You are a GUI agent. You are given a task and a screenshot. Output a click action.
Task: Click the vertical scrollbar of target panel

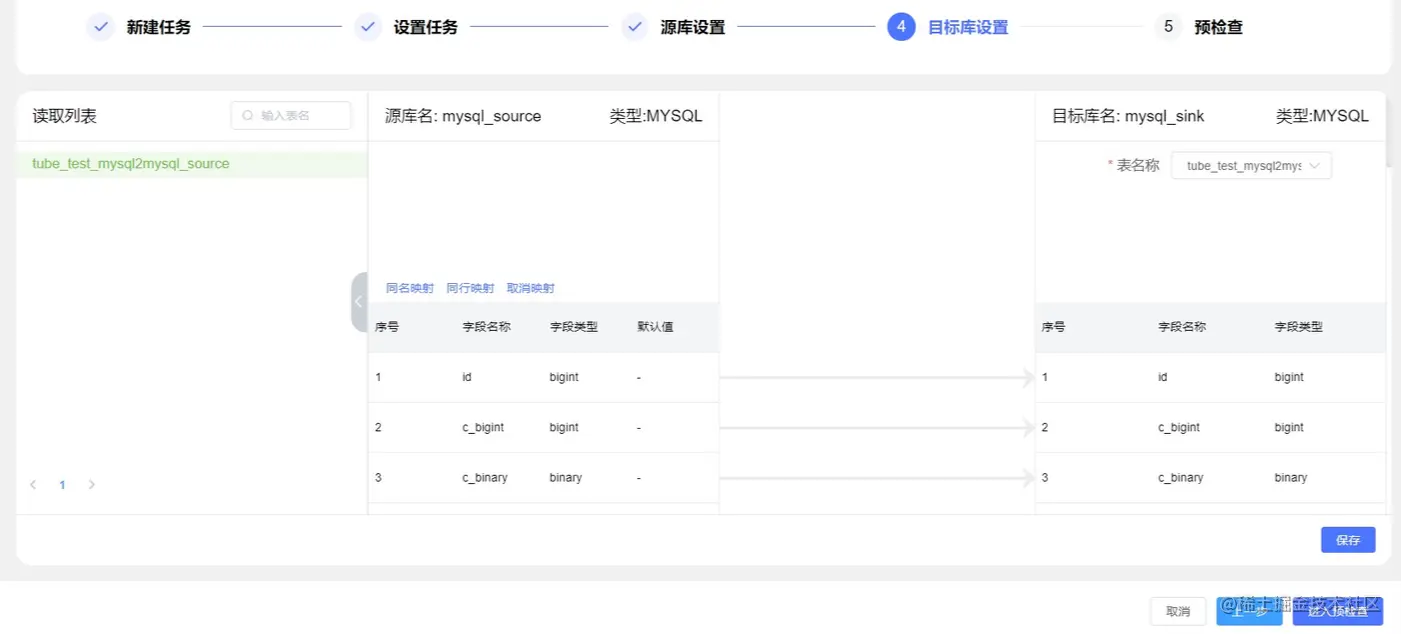pos(1389,130)
